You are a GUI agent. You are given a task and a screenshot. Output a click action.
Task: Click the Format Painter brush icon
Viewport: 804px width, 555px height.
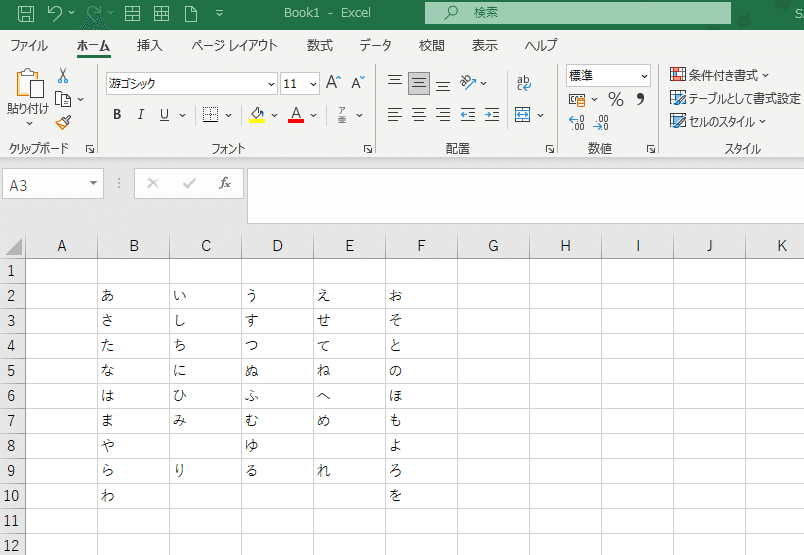pyautogui.click(x=63, y=122)
